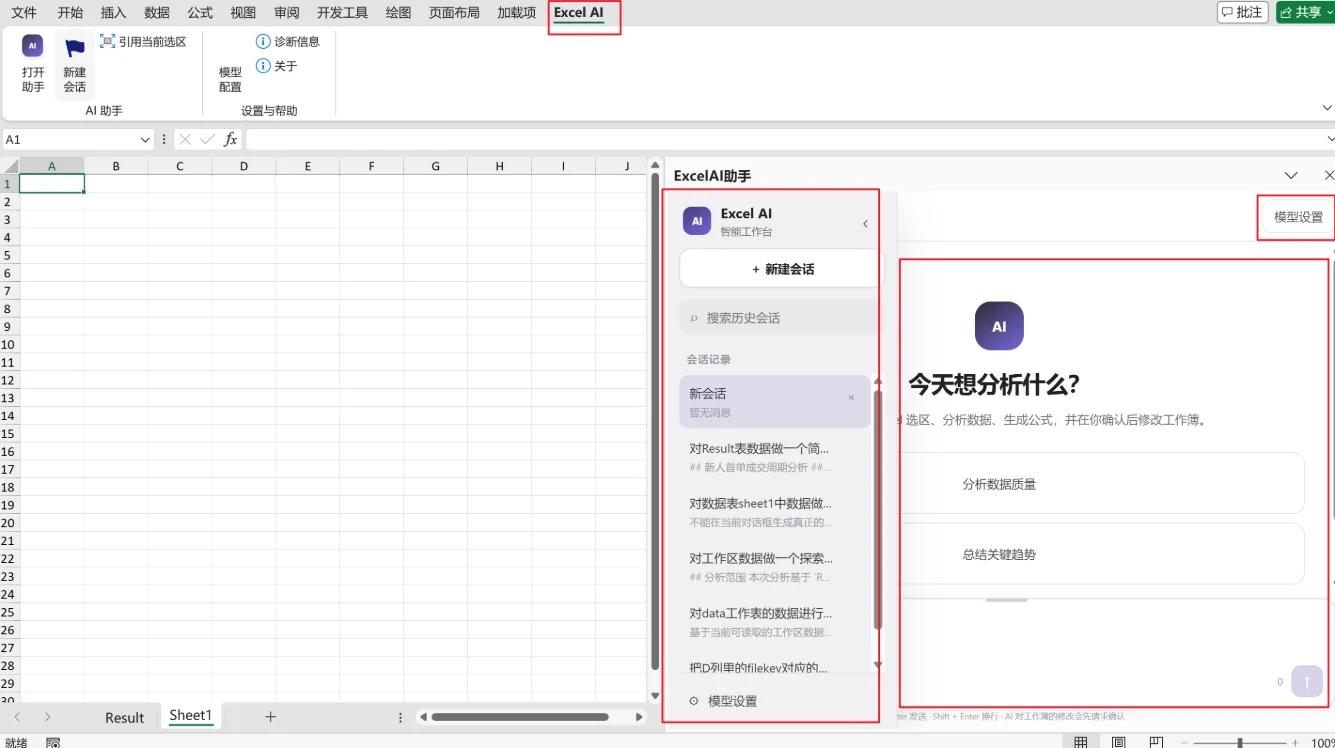This screenshot has width=1335, height=748.
Task: Click the + 新建会话 button in sidebar
Action: (x=782, y=269)
